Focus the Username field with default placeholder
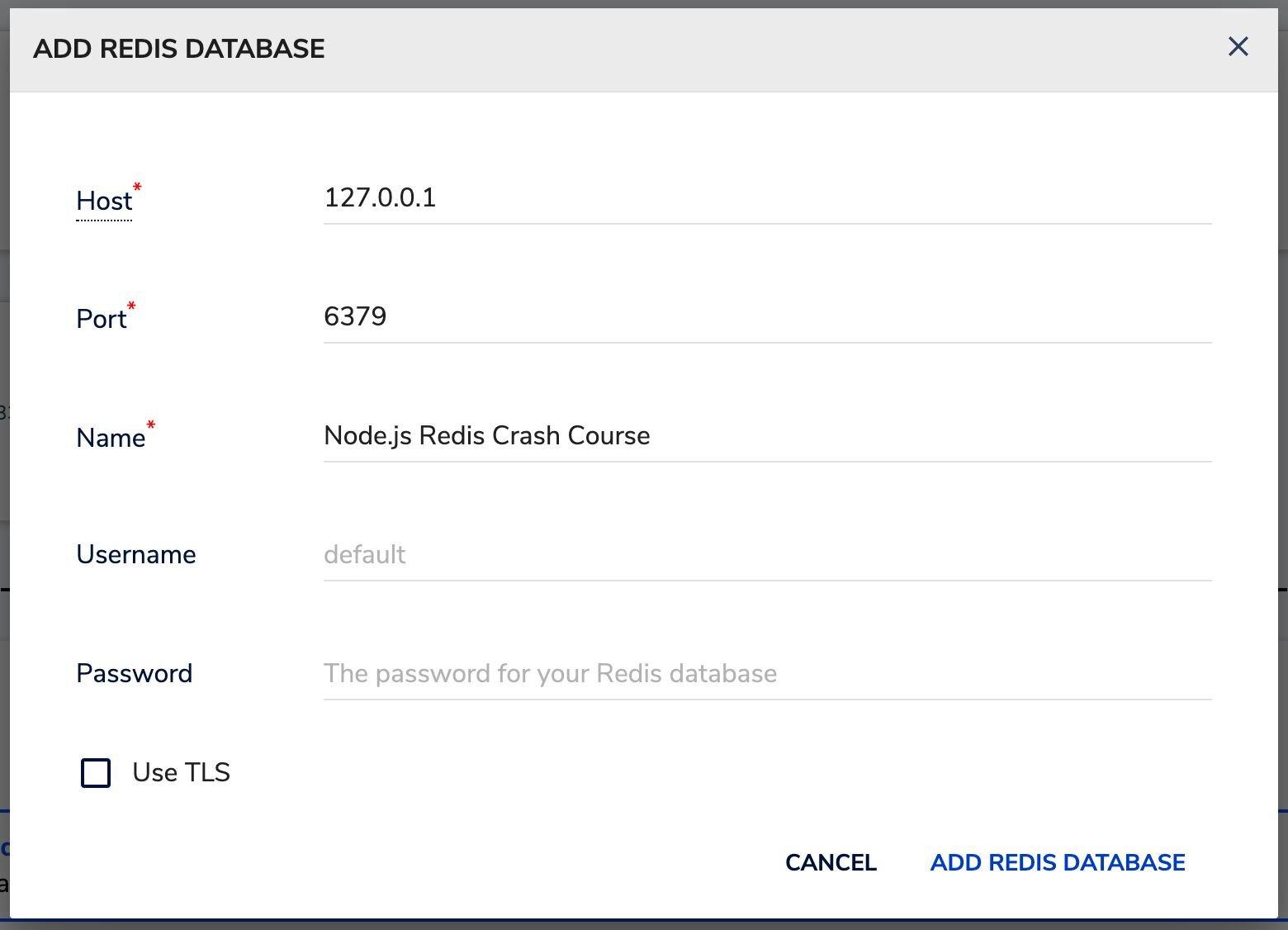This screenshot has height=930, width=1288. coord(767,555)
